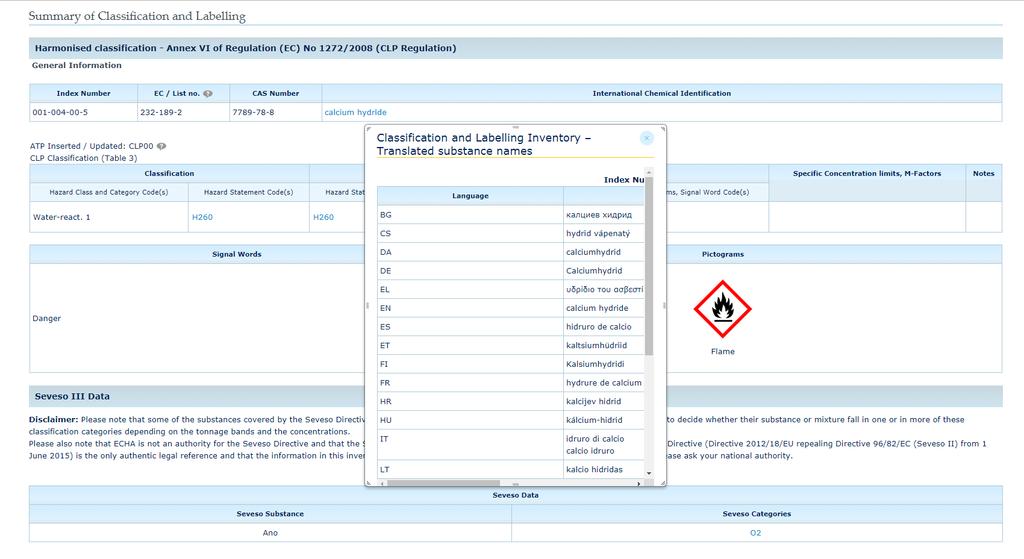Click 'idruro di calcio' Italian name
The image size is (1024, 559).
(x=595, y=439)
